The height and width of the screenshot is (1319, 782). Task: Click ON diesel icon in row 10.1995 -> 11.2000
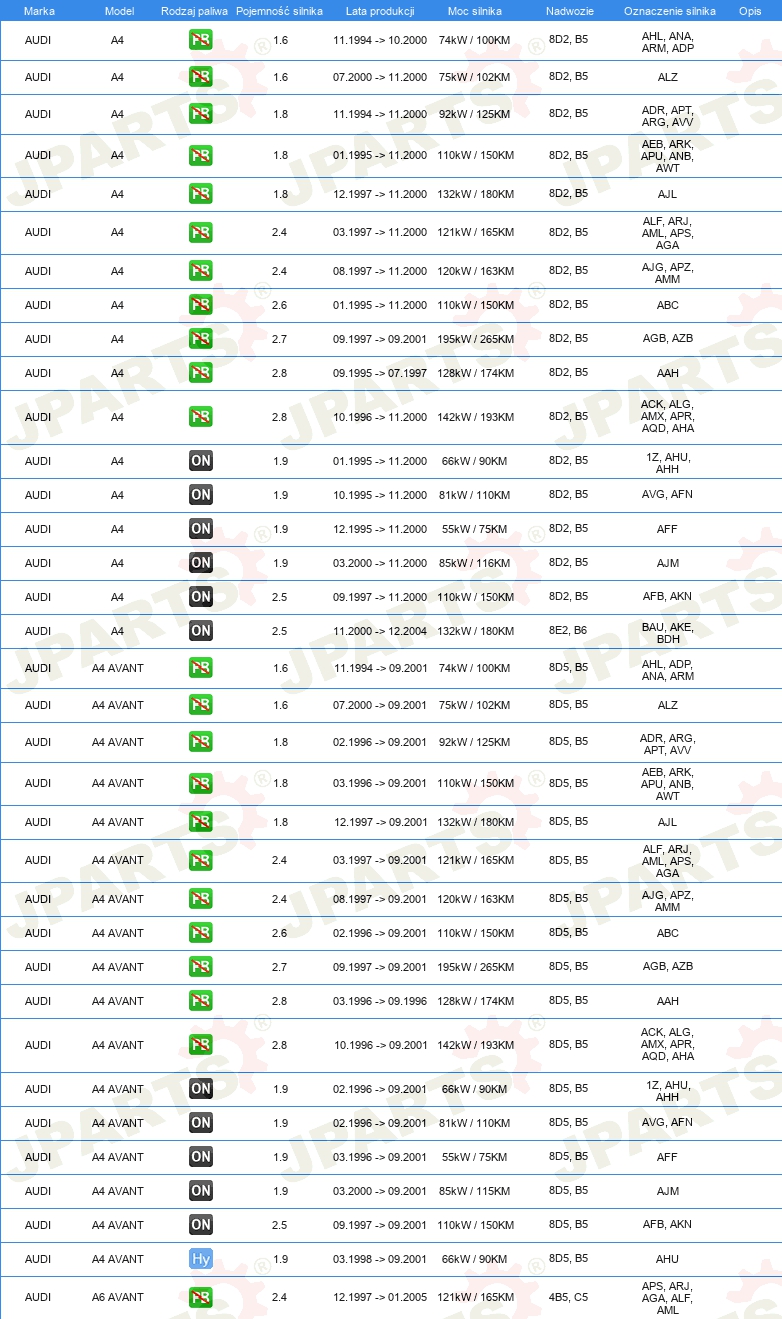tap(201, 495)
